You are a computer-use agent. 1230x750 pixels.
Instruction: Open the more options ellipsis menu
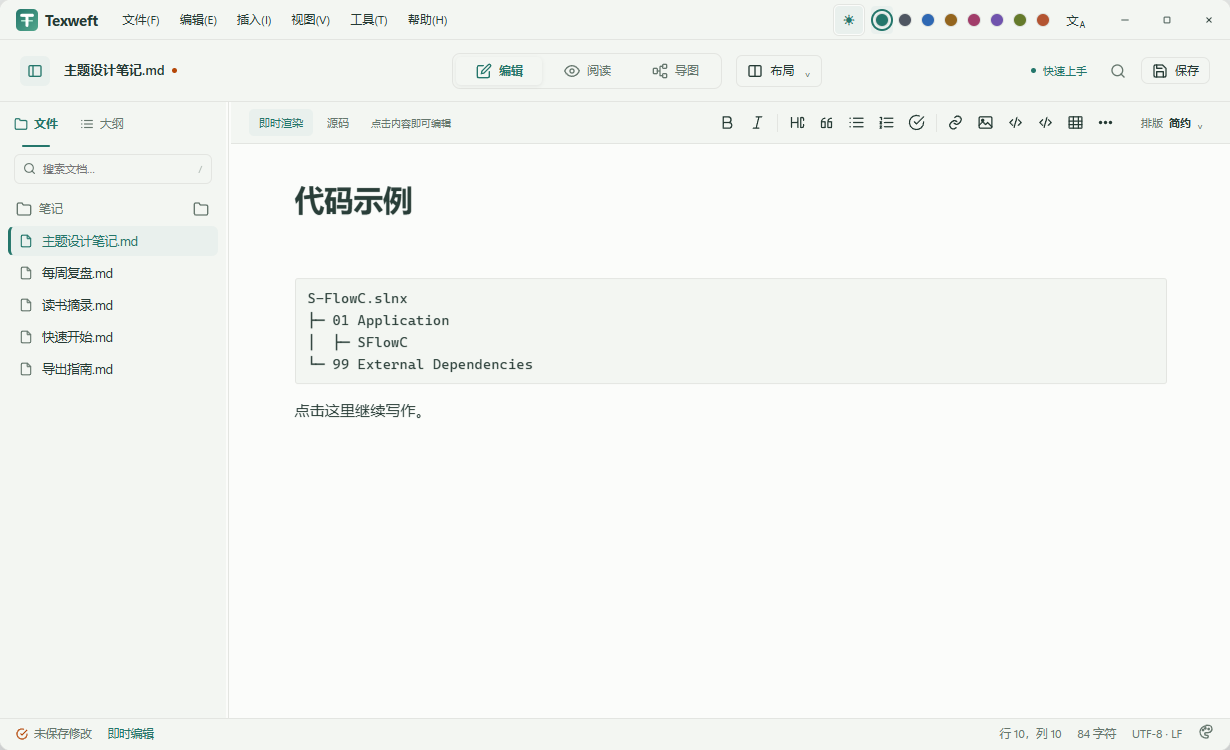pos(1105,123)
